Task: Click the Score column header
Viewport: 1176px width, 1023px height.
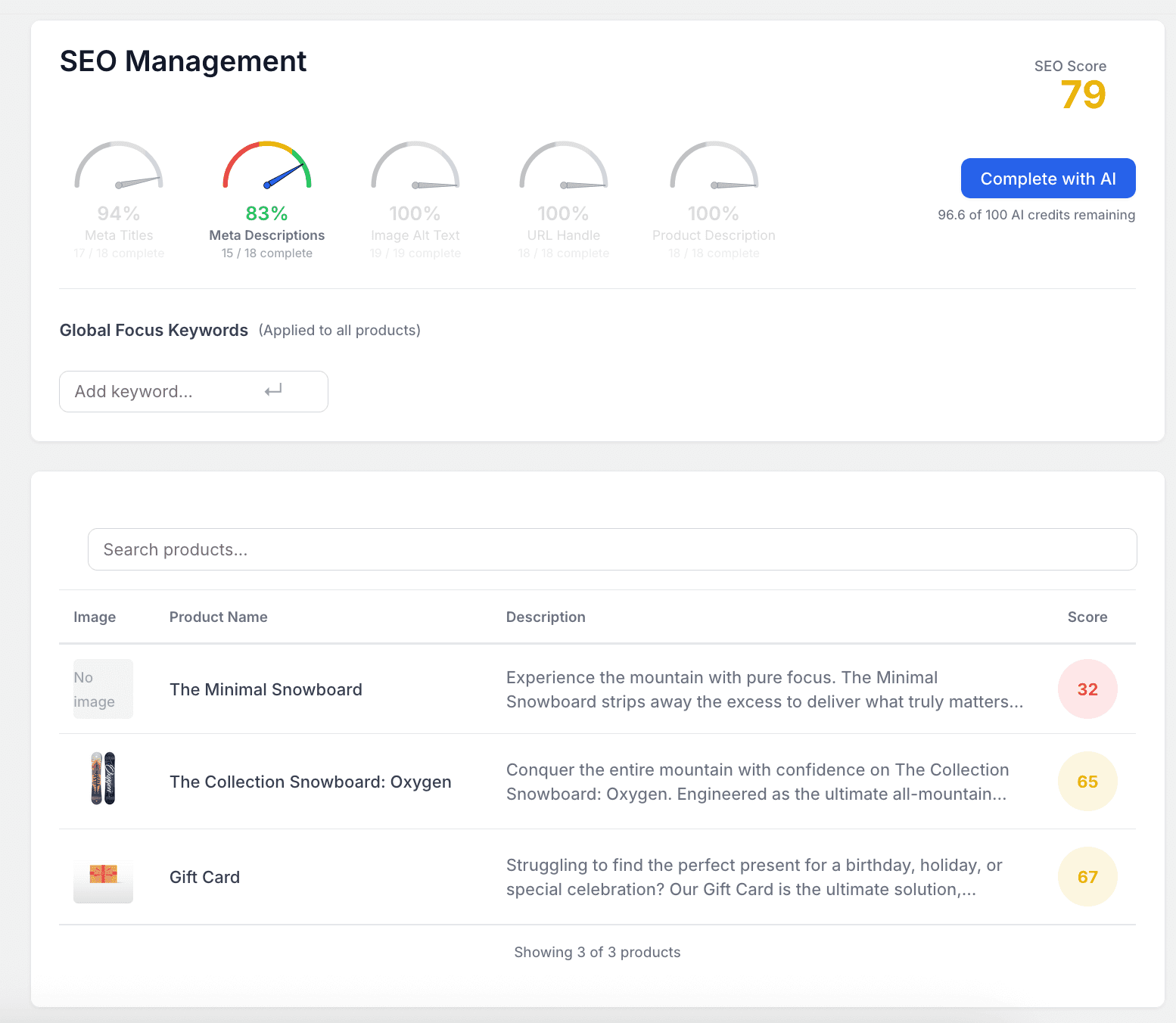Action: pyautogui.click(x=1087, y=617)
